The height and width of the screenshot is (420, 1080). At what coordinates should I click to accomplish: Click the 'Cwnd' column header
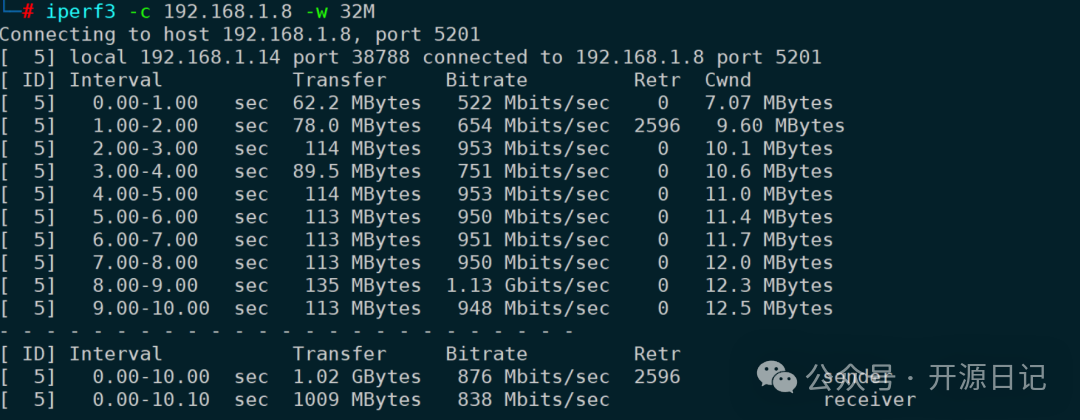(x=727, y=80)
